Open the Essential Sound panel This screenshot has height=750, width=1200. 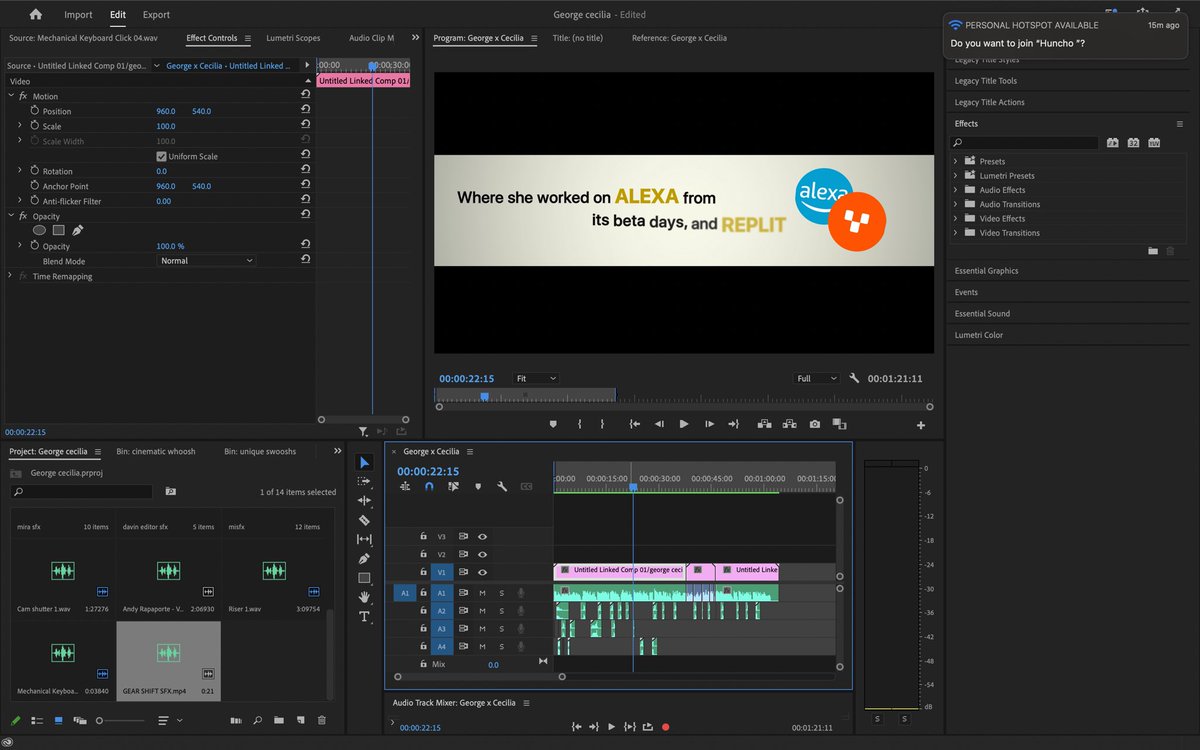[983, 313]
